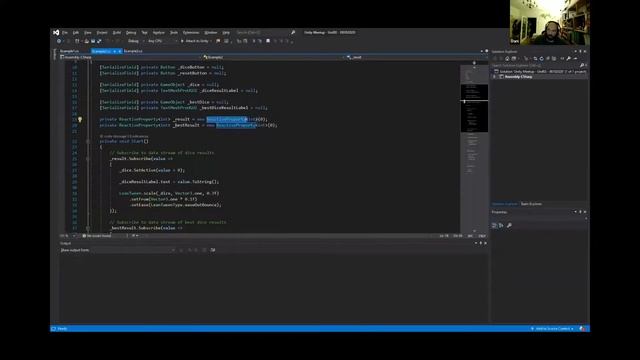This screenshot has height=360, width=640.
Task: Toggle auto hide for Properties panel
Action: coord(580,212)
